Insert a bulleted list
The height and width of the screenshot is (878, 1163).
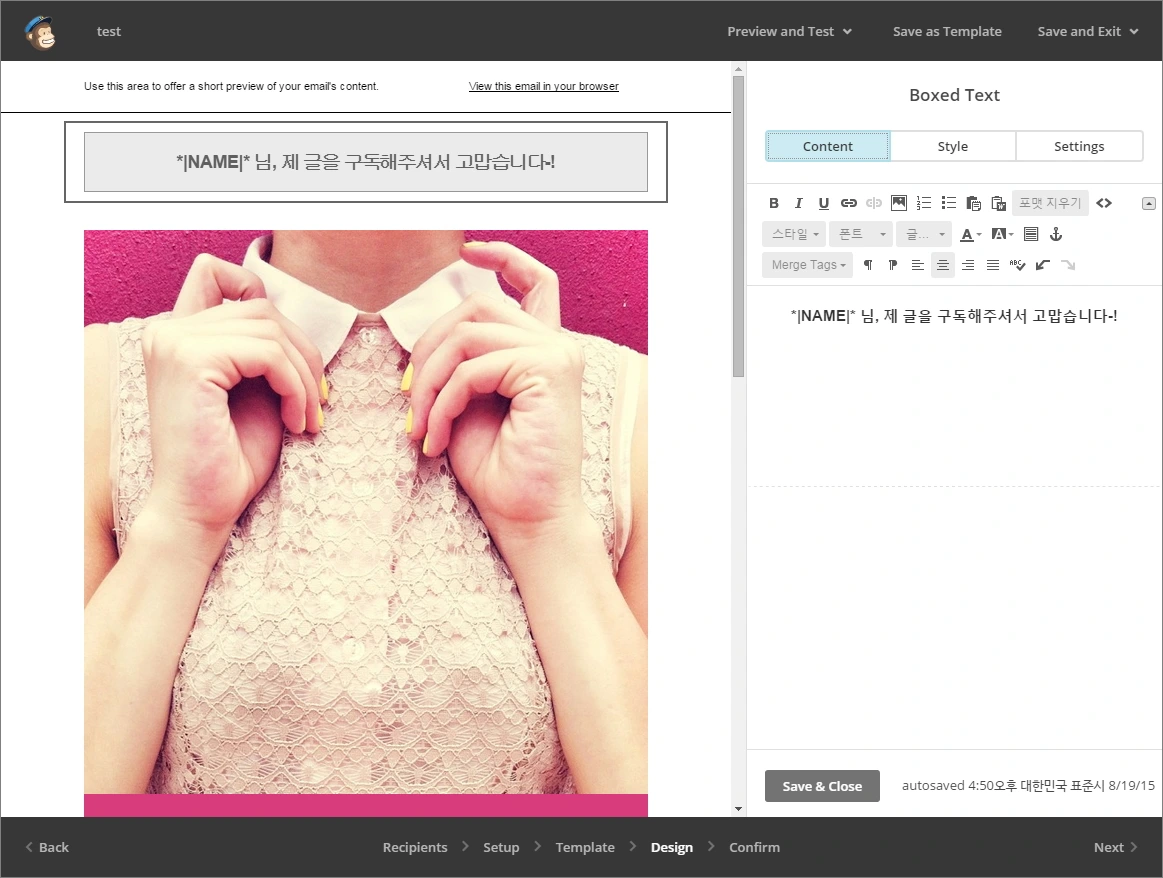(949, 202)
